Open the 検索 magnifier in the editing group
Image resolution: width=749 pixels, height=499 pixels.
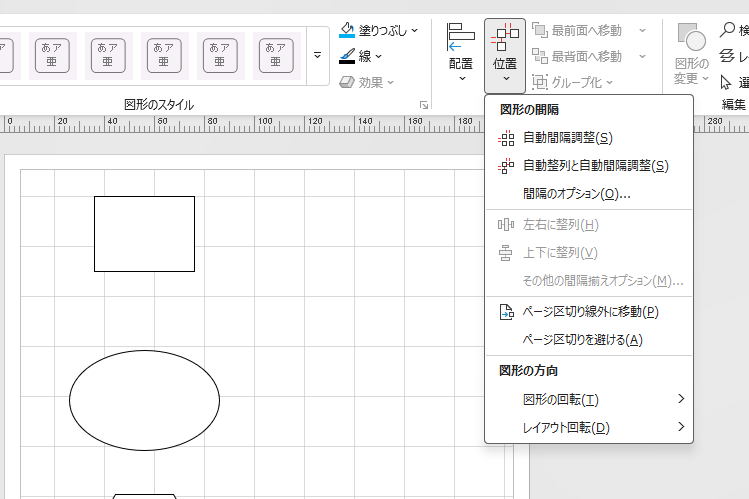728,31
